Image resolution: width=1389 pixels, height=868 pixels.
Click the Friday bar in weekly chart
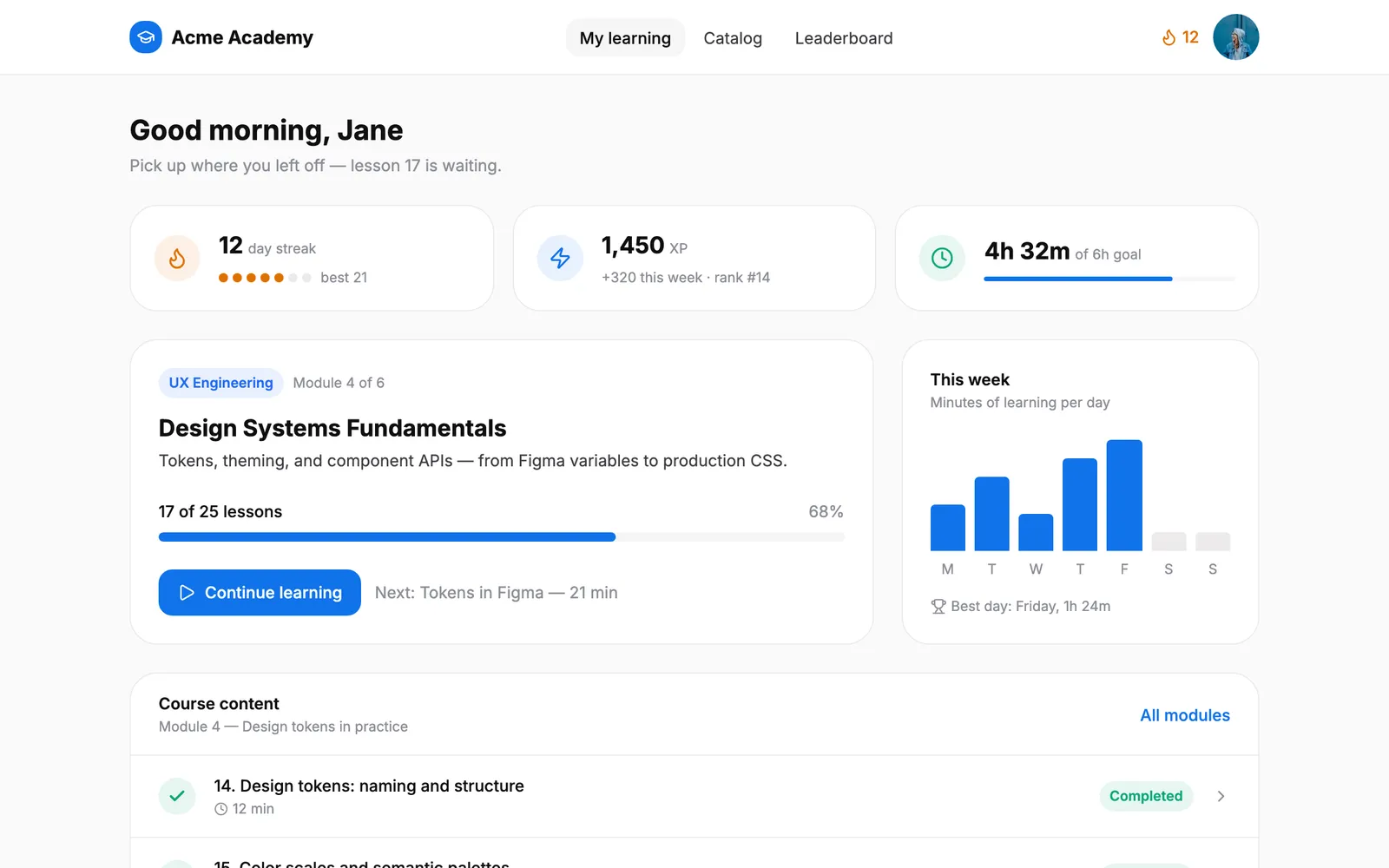tap(1124, 496)
